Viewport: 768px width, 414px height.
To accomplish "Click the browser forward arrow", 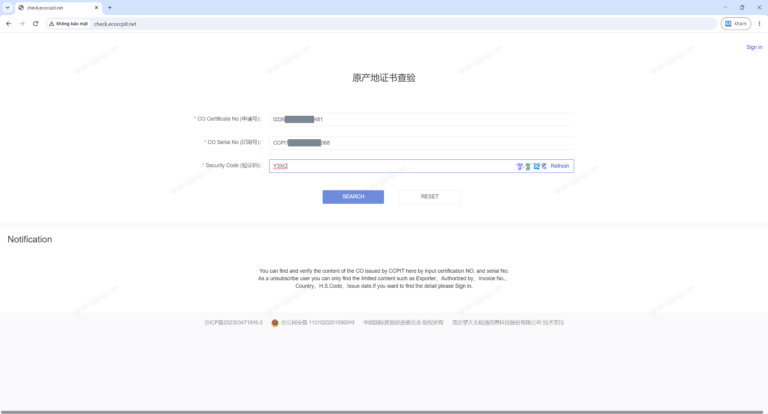I will click(x=22, y=24).
